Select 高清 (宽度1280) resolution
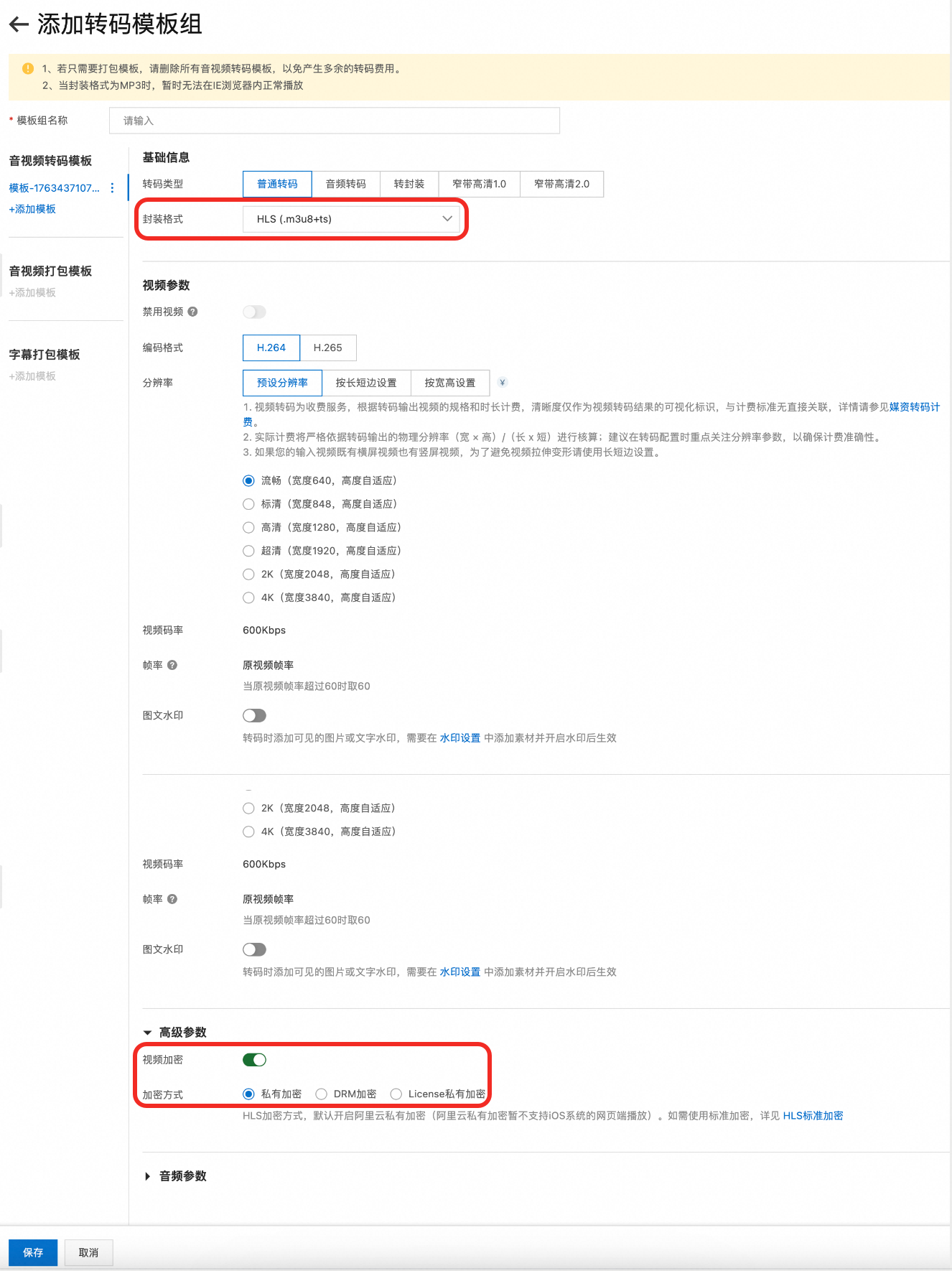952x1271 pixels. click(x=248, y=528)
